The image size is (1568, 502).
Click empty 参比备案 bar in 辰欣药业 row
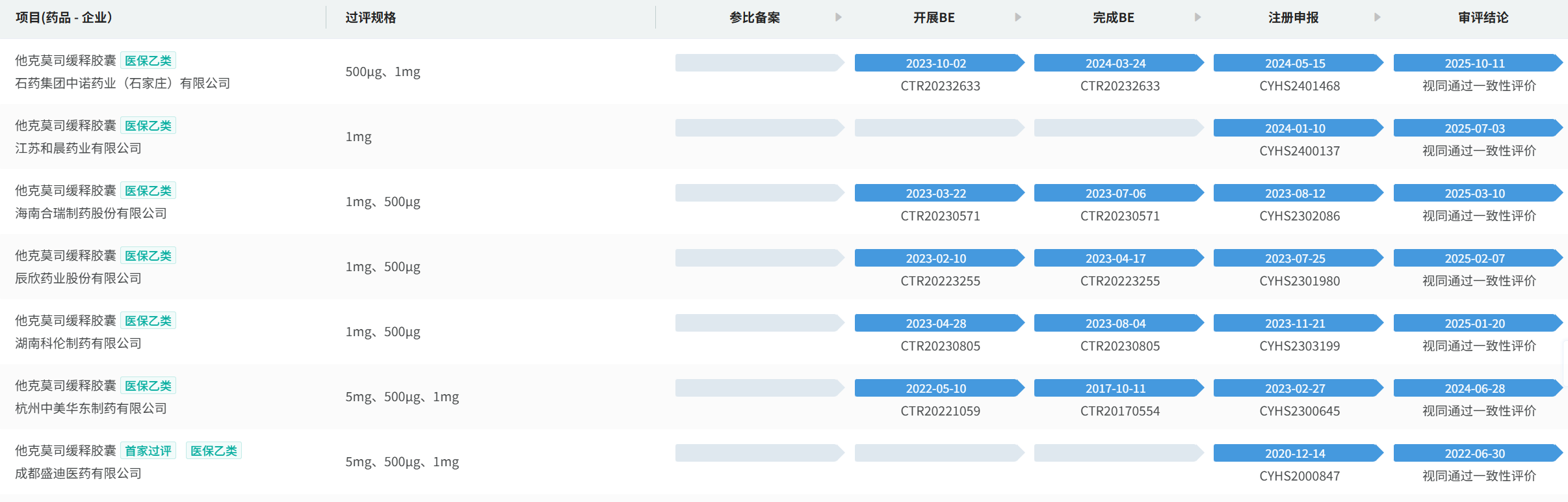pyautogui.click(x=757, y=258)
